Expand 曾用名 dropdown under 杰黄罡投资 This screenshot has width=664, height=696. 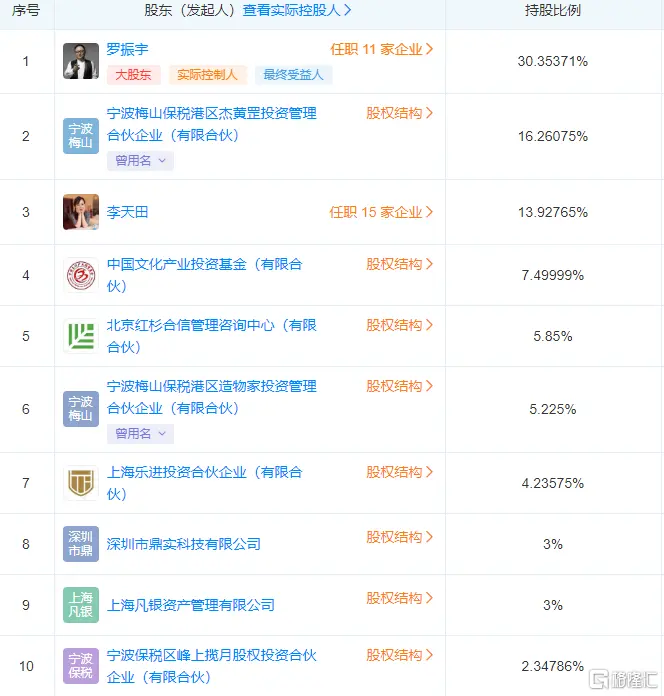coord(140,160)
